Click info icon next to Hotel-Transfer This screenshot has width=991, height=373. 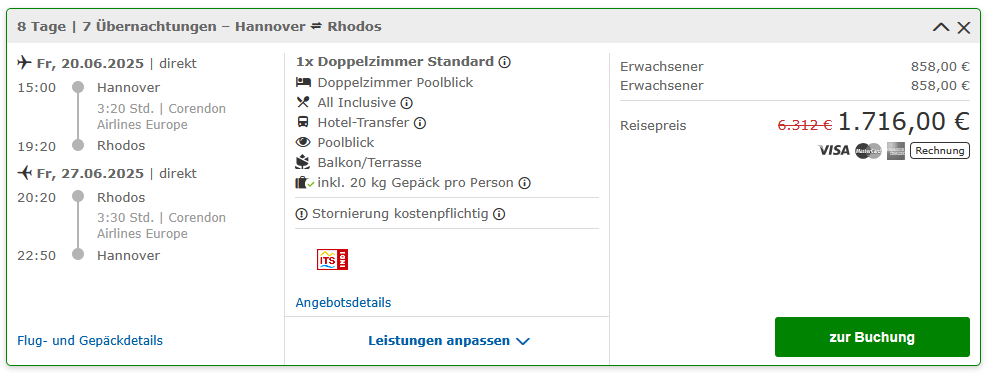[420, 123]
